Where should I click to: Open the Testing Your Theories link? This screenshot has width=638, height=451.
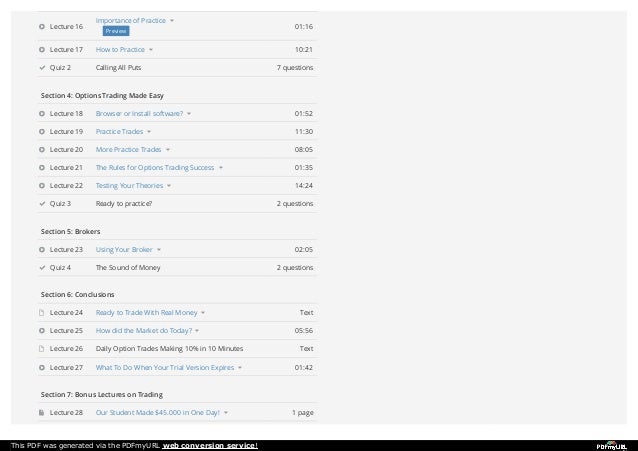pos(129,186)
